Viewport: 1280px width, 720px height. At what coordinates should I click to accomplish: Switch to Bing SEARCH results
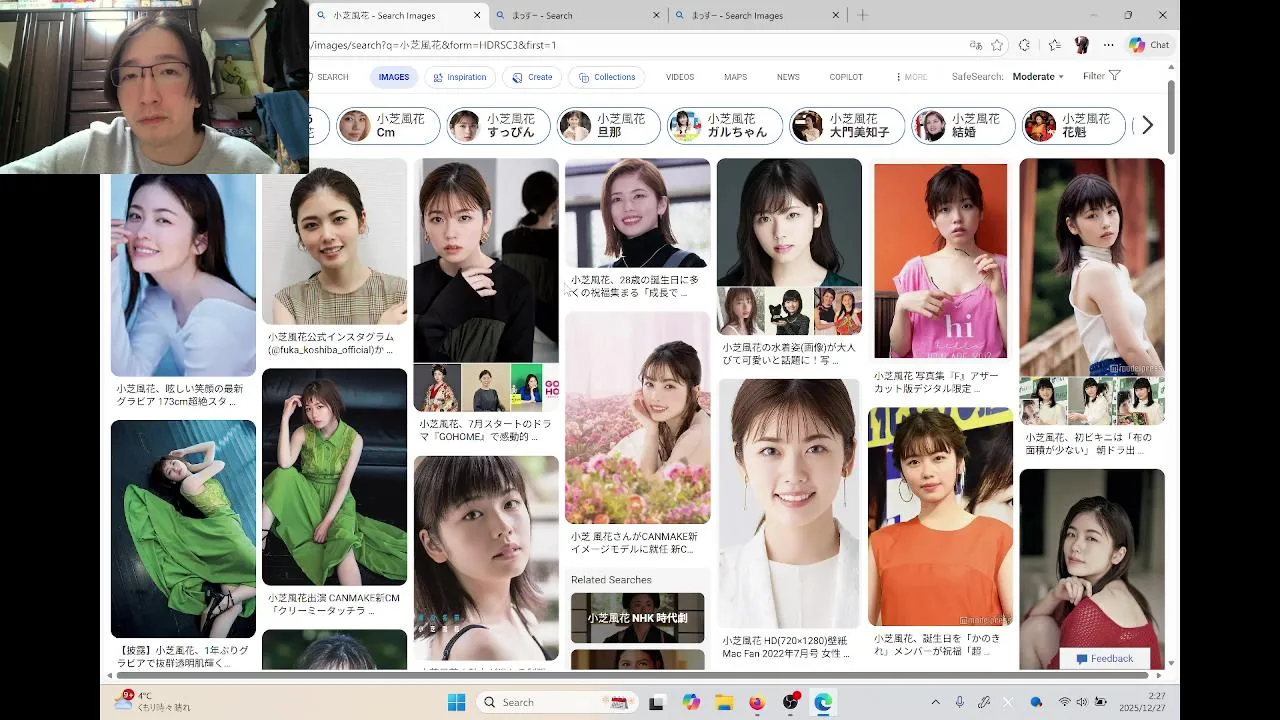click(x=330, y=77)
